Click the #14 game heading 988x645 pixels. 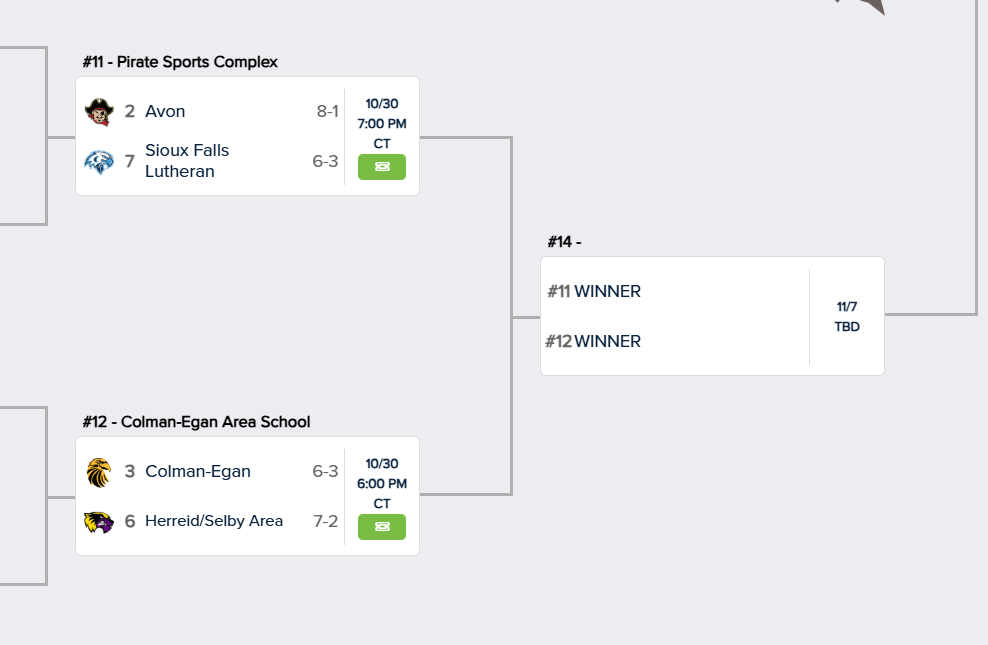pos(564,242)
